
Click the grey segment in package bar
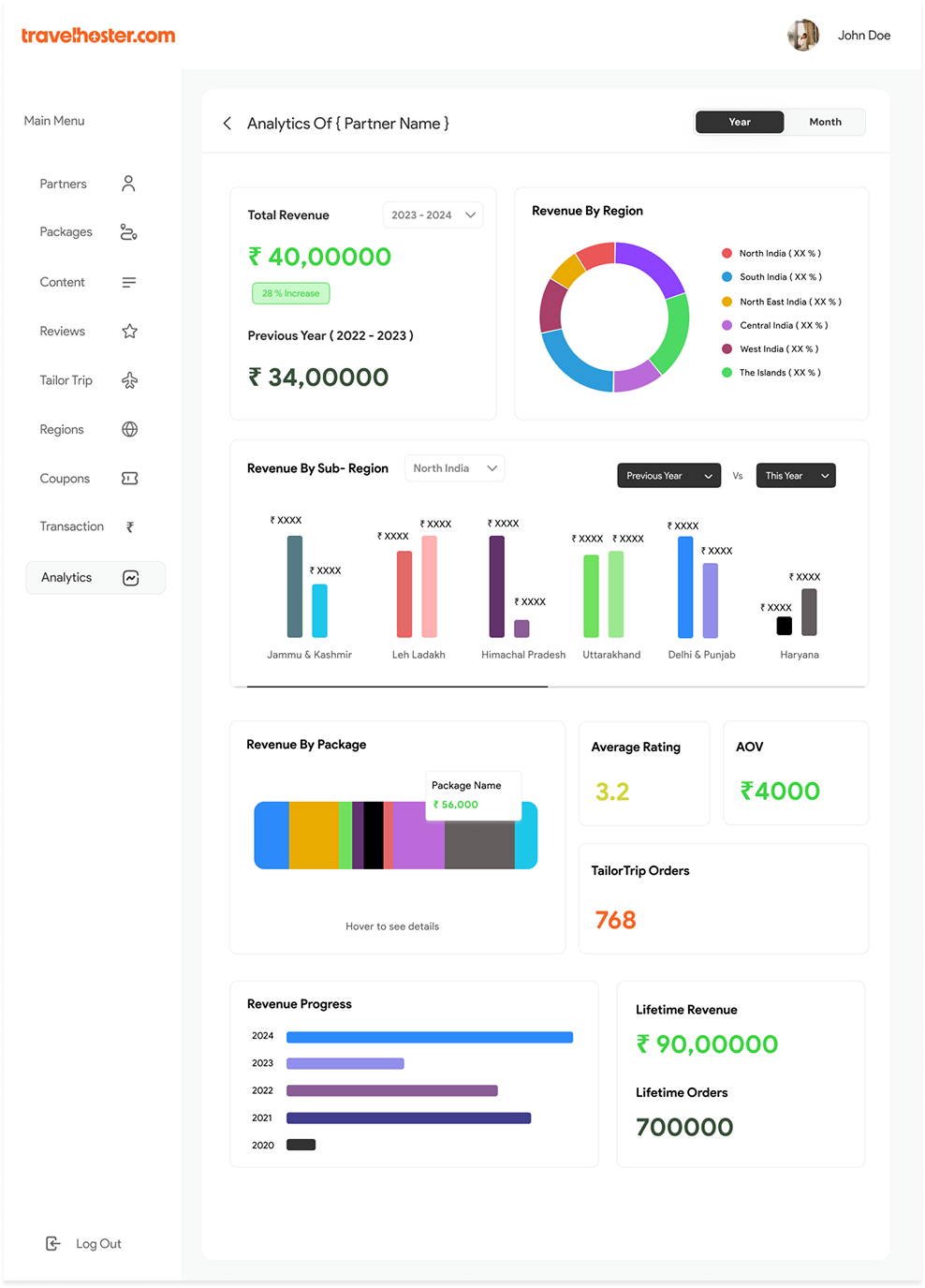click(479, 844)
